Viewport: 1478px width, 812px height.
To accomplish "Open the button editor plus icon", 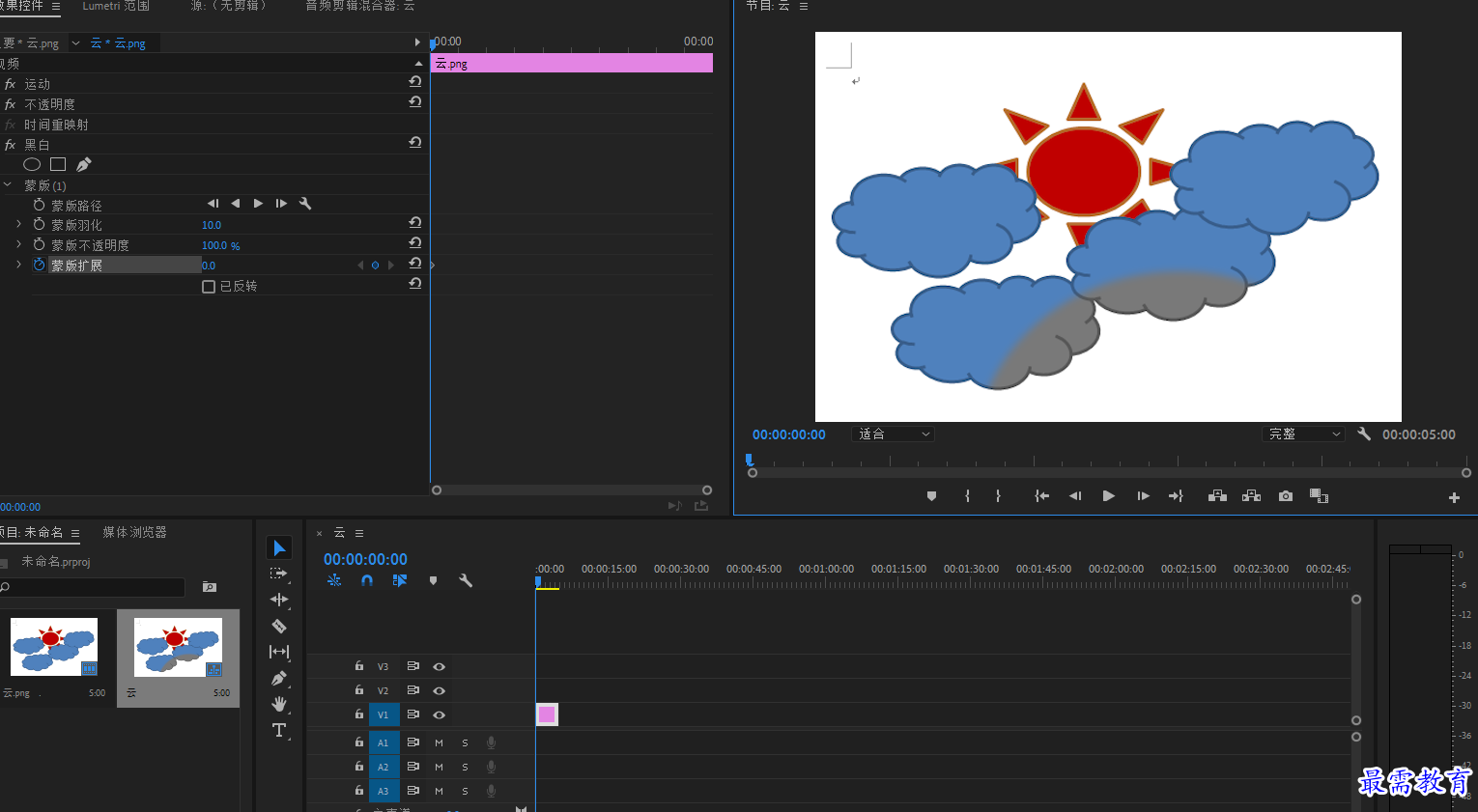I will (1454, 498).
